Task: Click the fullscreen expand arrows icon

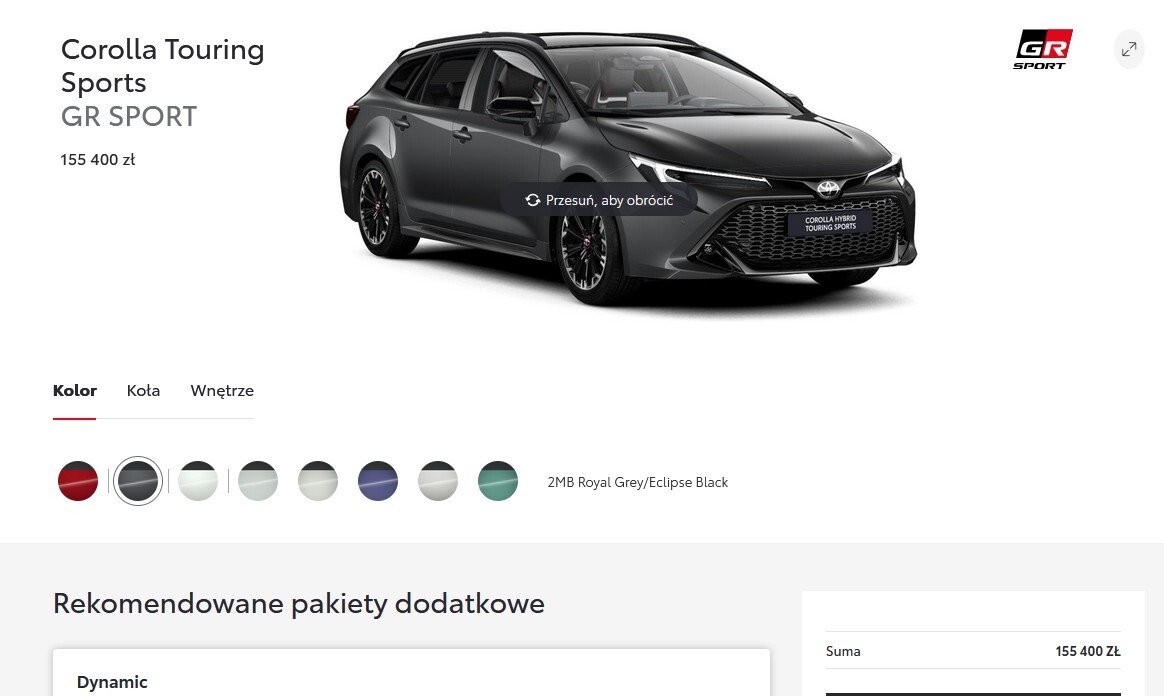Action: (1129, 49)
